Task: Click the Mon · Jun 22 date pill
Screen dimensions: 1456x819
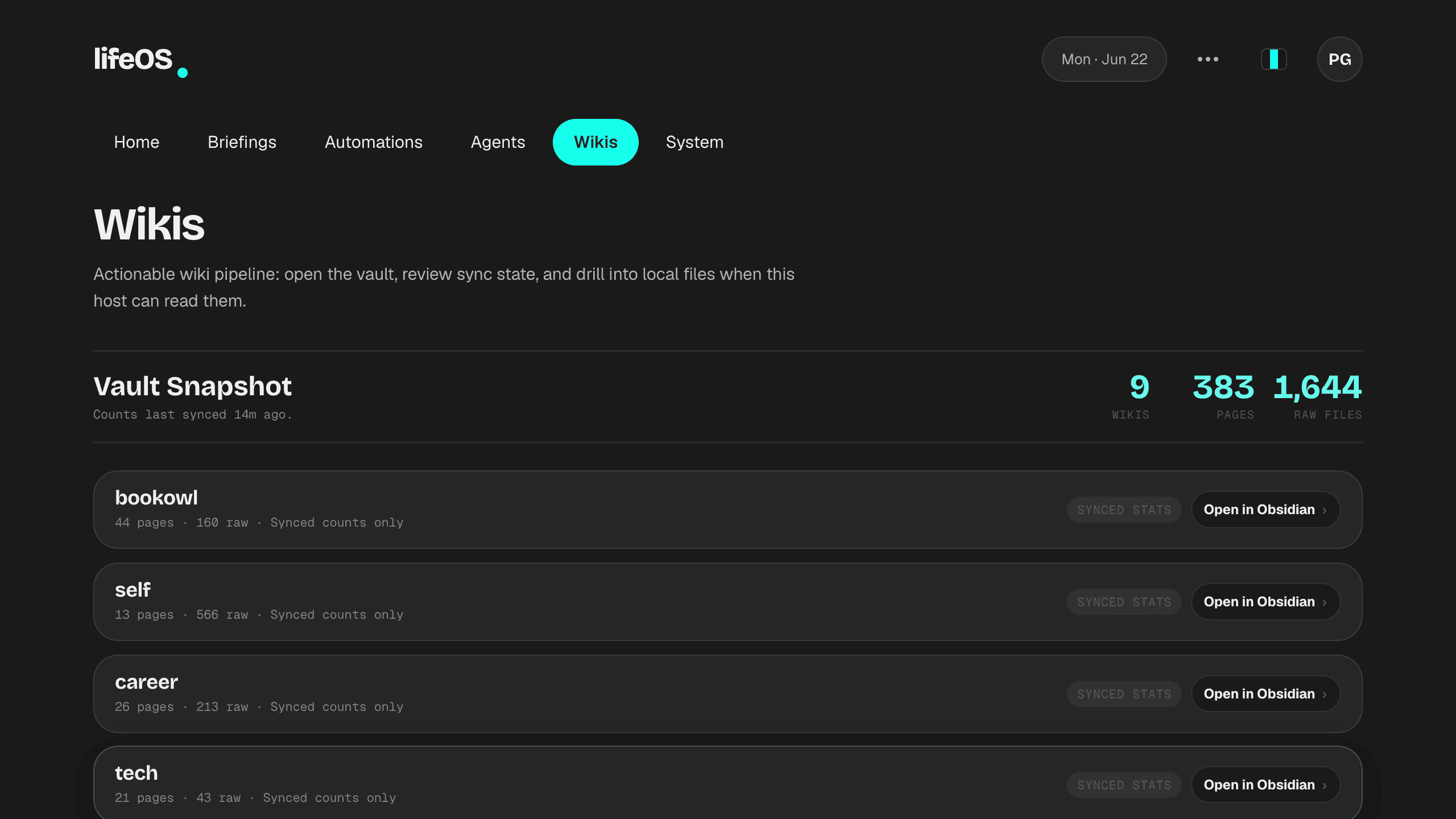Action: coord(1104,59)
